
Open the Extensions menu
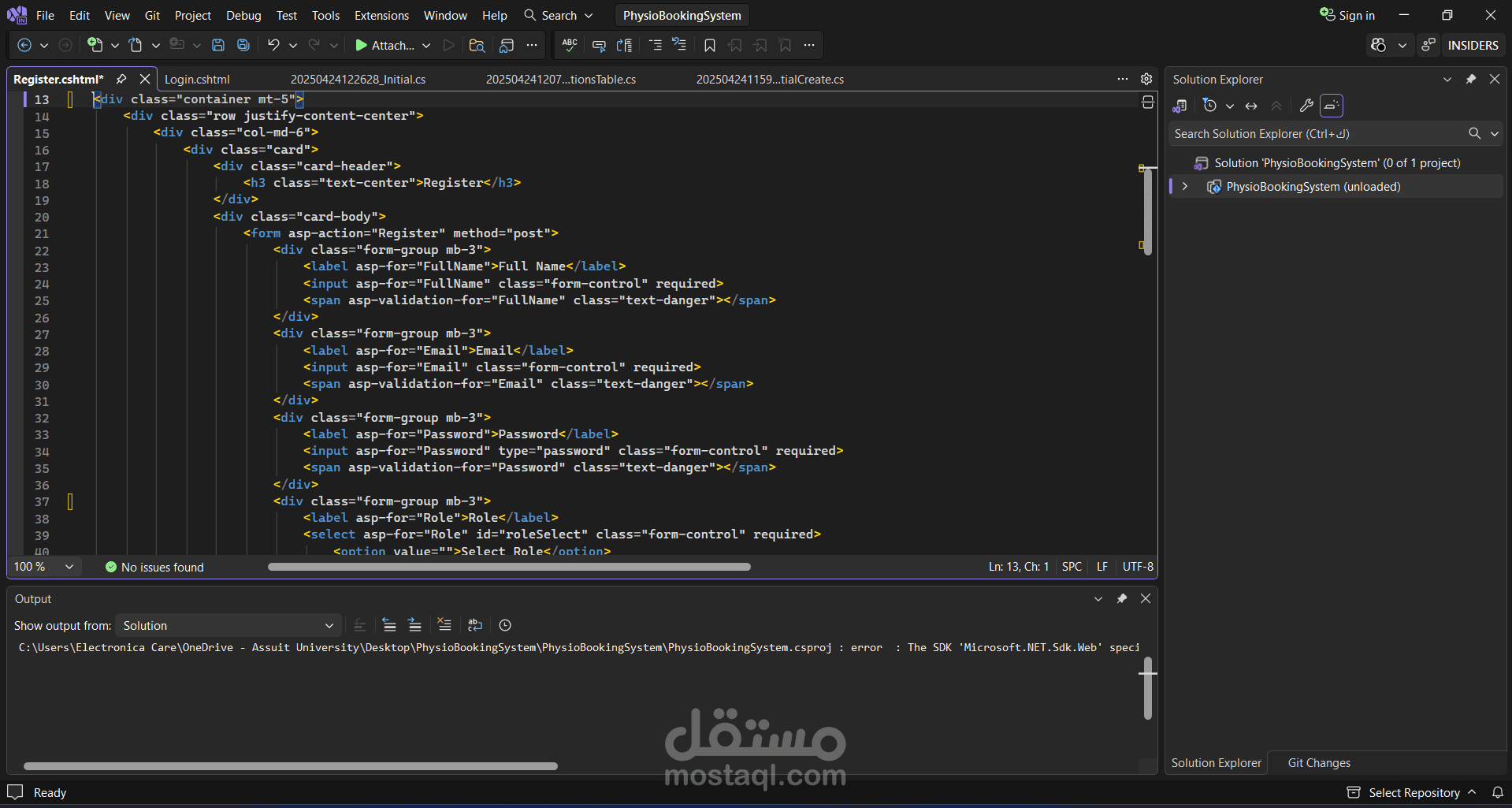point(381,15)
